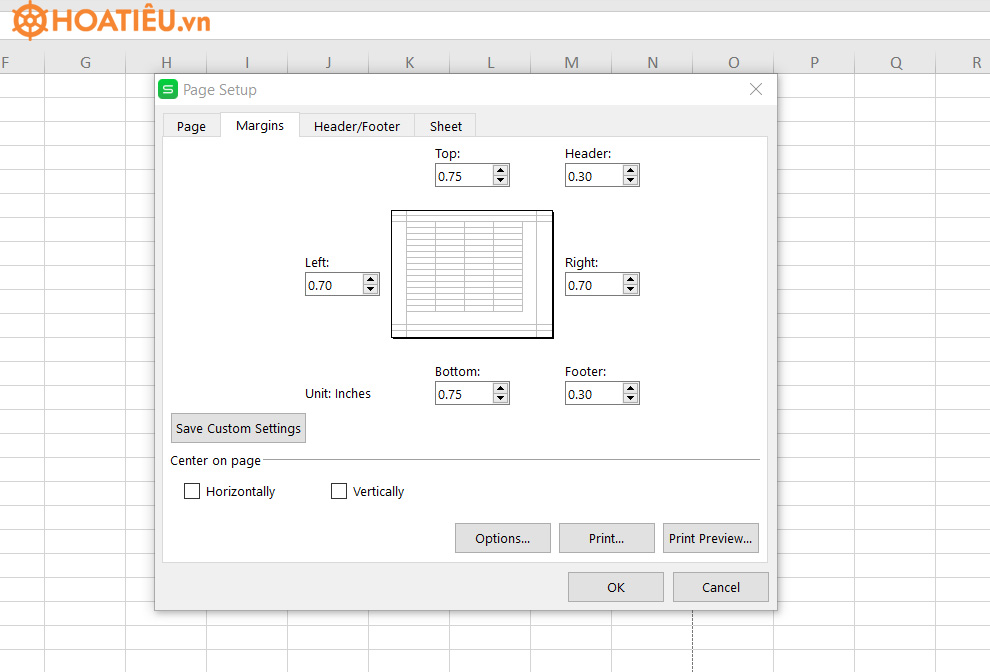Decrease the Footer margin value
The height and width of the screenshot is (672, 990).
click(631, 397)
